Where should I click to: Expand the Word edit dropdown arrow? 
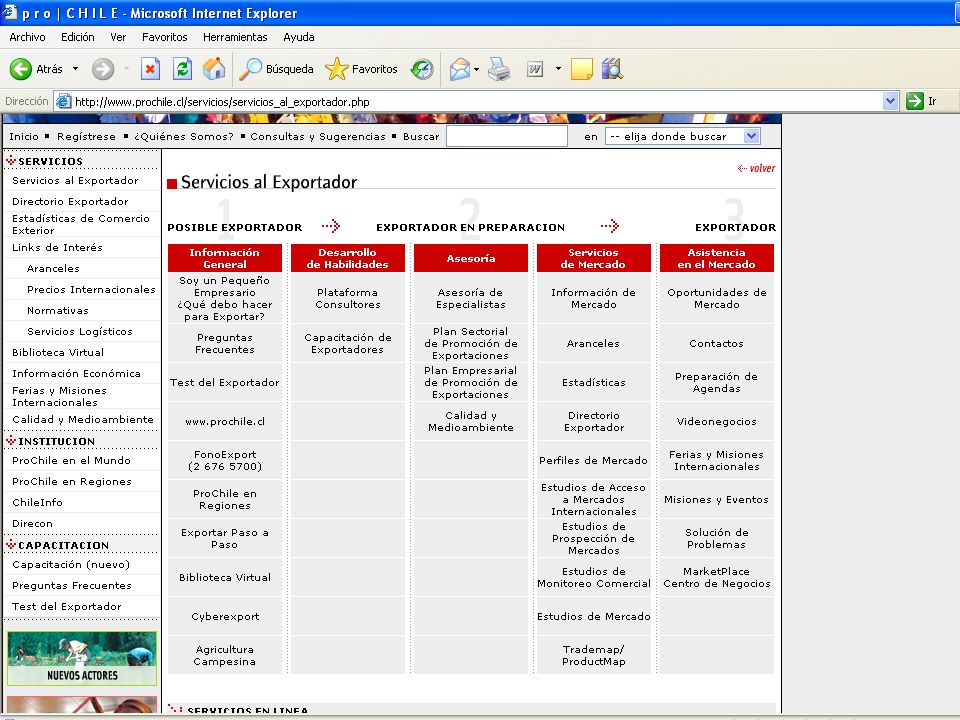pos(558,69)
